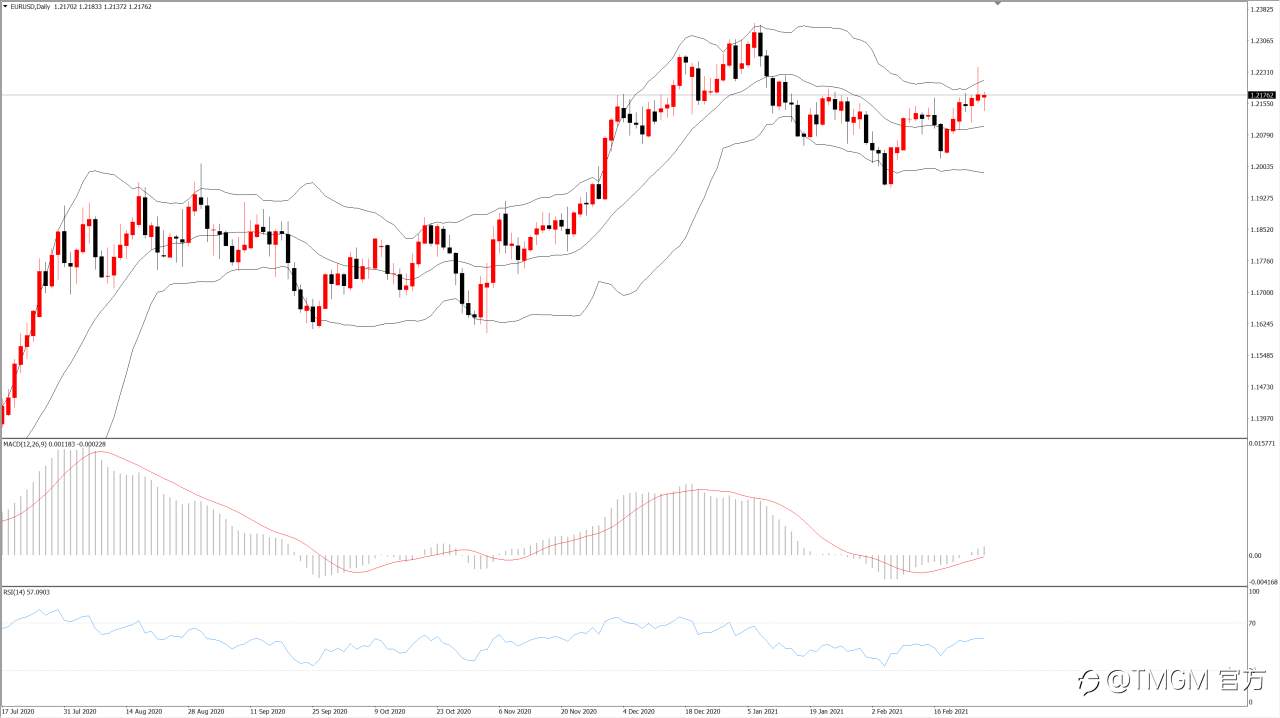Click the MACD(12,26,9) indicator label
Screen dimensions: 1280x718
pyautogui.click(x=27, y=443)
